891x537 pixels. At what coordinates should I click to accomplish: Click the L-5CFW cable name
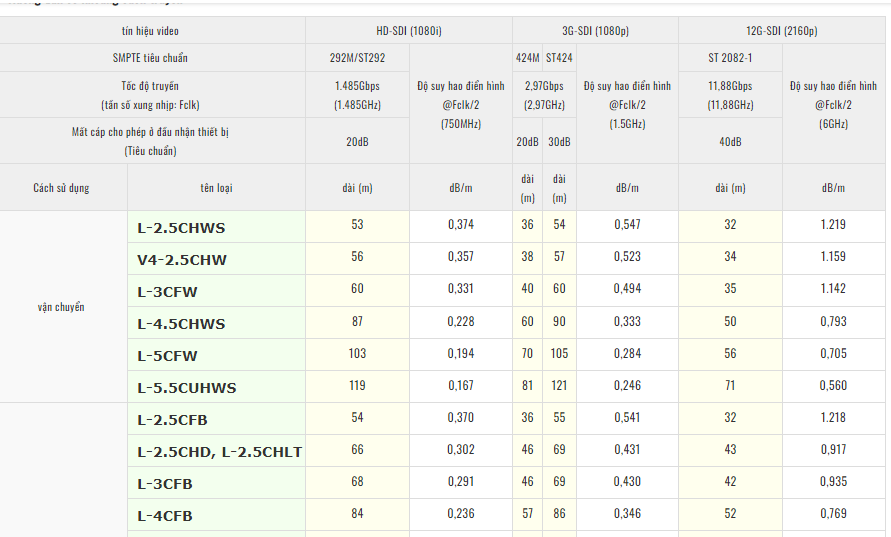(167, 356)
